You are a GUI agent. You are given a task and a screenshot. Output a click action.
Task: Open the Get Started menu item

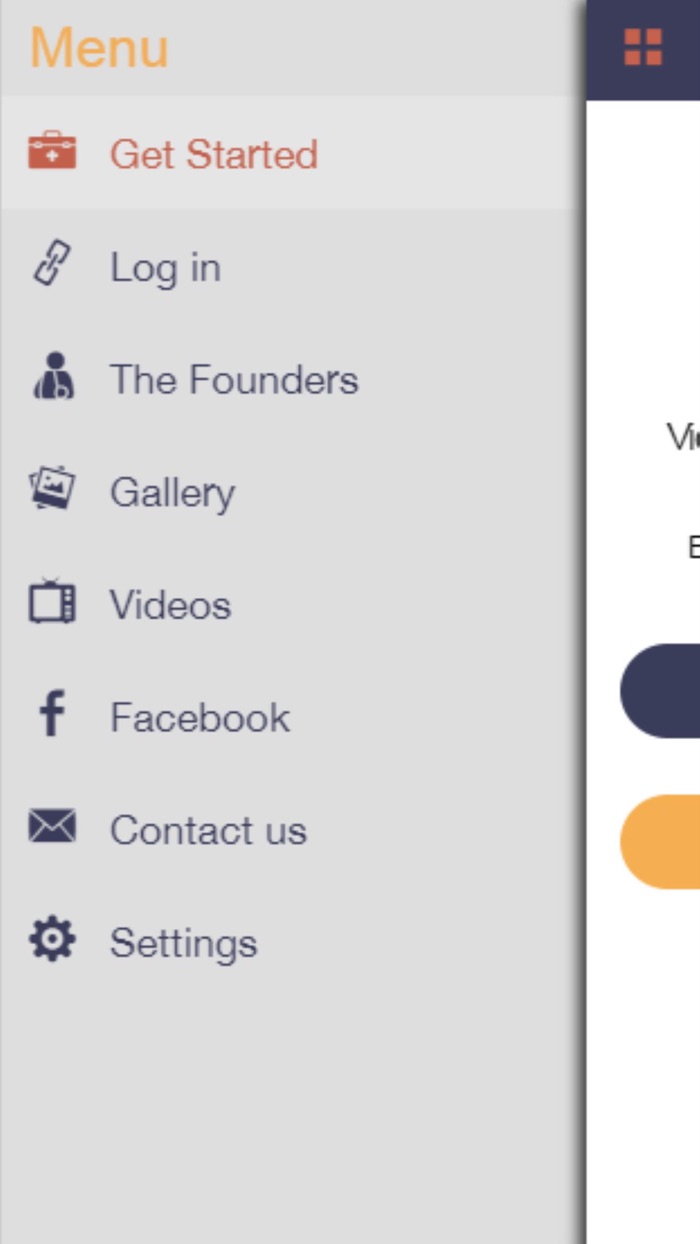pyautogui.click(x=213, y=154)
